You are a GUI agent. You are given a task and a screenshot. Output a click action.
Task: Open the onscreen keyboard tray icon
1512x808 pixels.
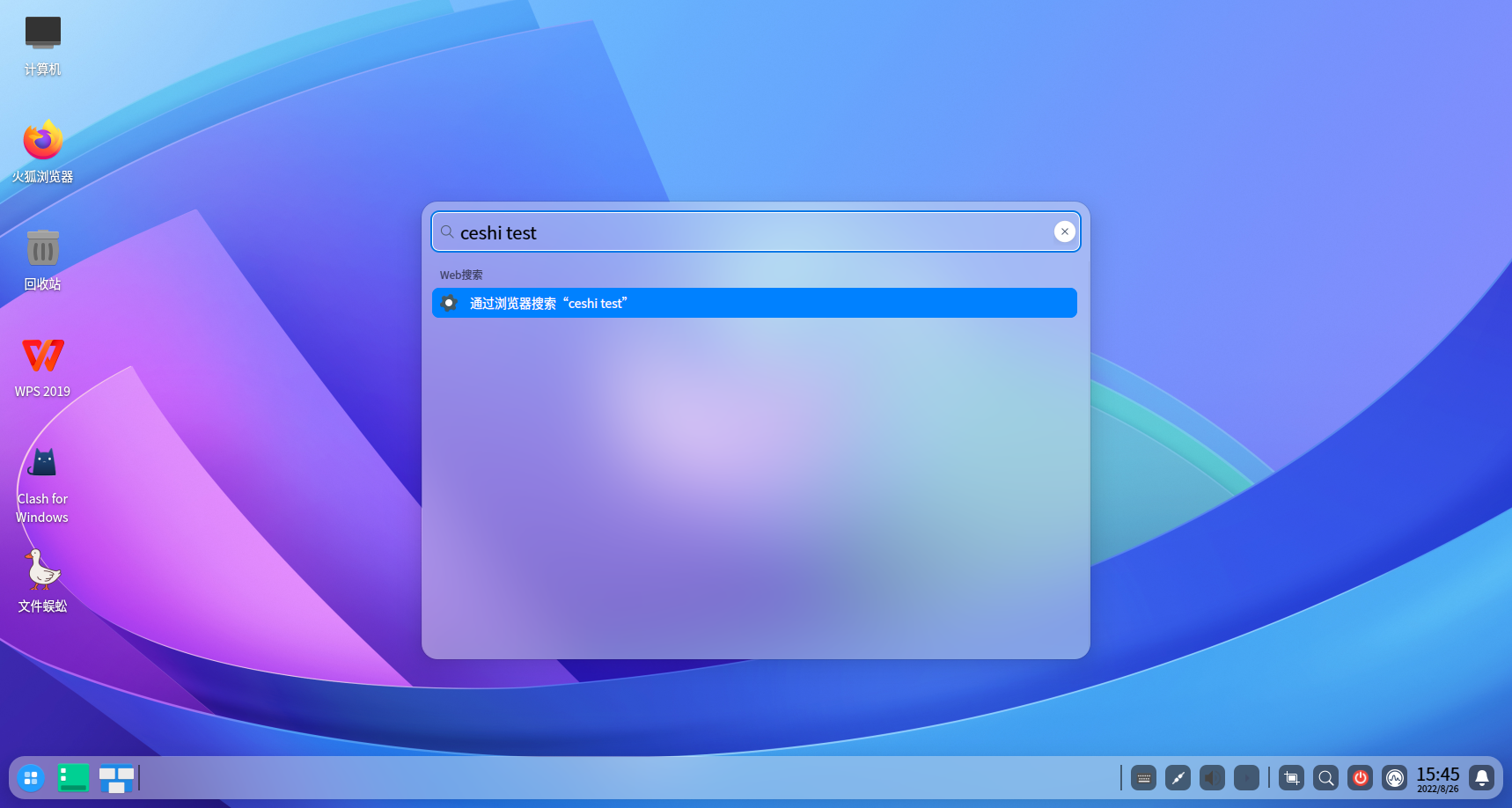1143,778
